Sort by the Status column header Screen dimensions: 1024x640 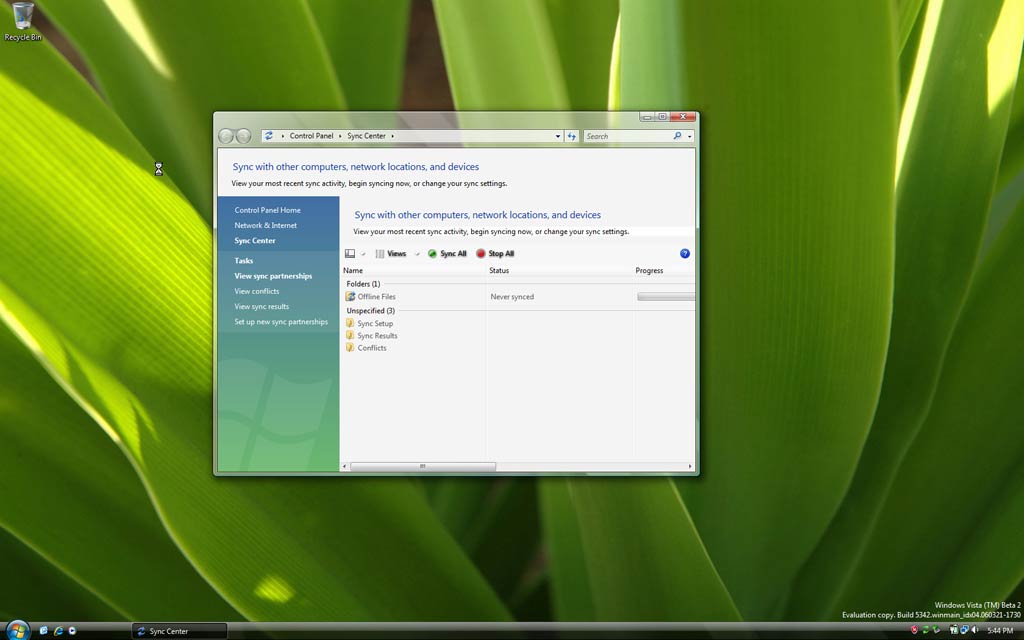coord(499,271)
